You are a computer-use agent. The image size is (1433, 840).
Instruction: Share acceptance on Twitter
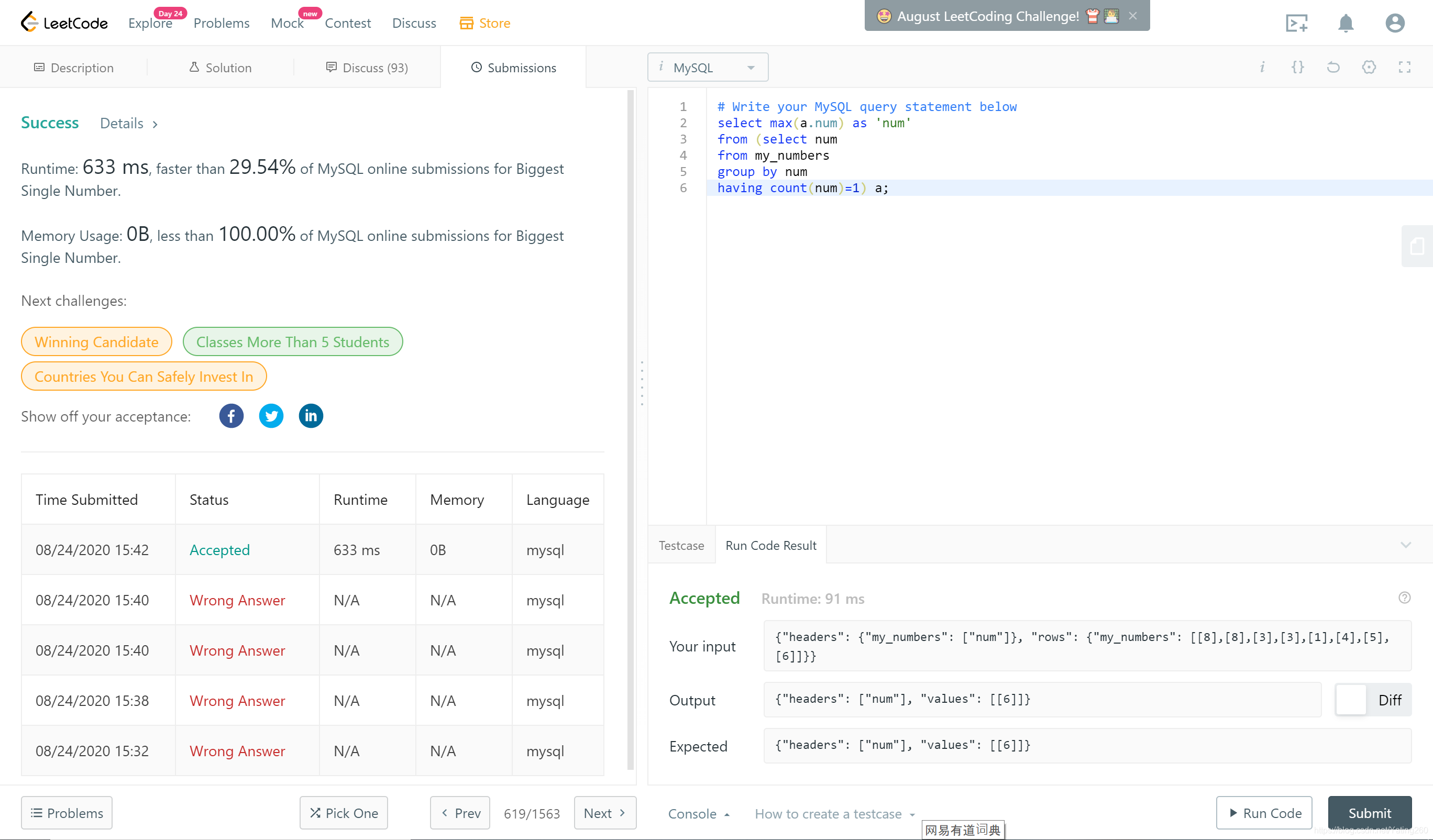(x=271, y=416)
